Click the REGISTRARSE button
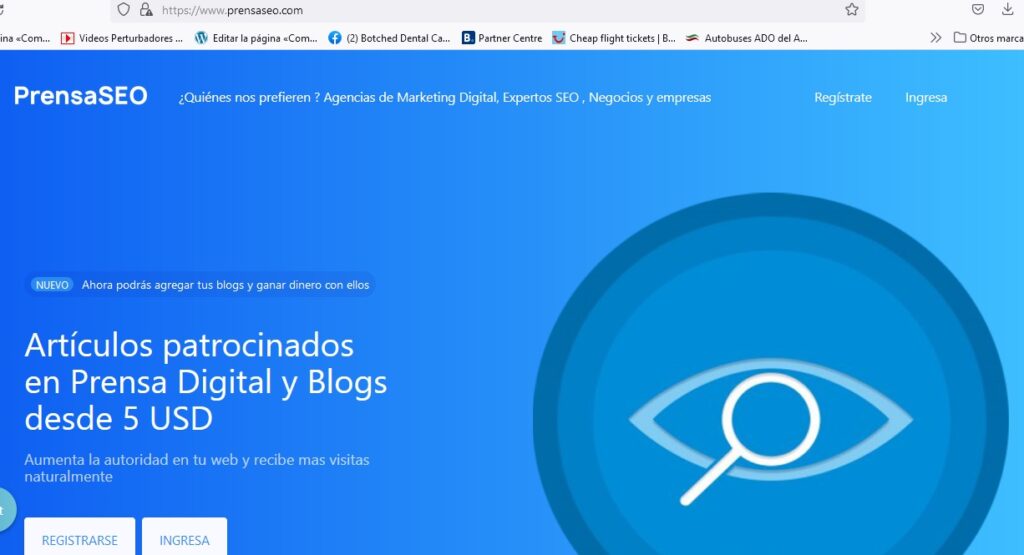1024x555 pixels. pyautogui.click(x=80, y=537)
